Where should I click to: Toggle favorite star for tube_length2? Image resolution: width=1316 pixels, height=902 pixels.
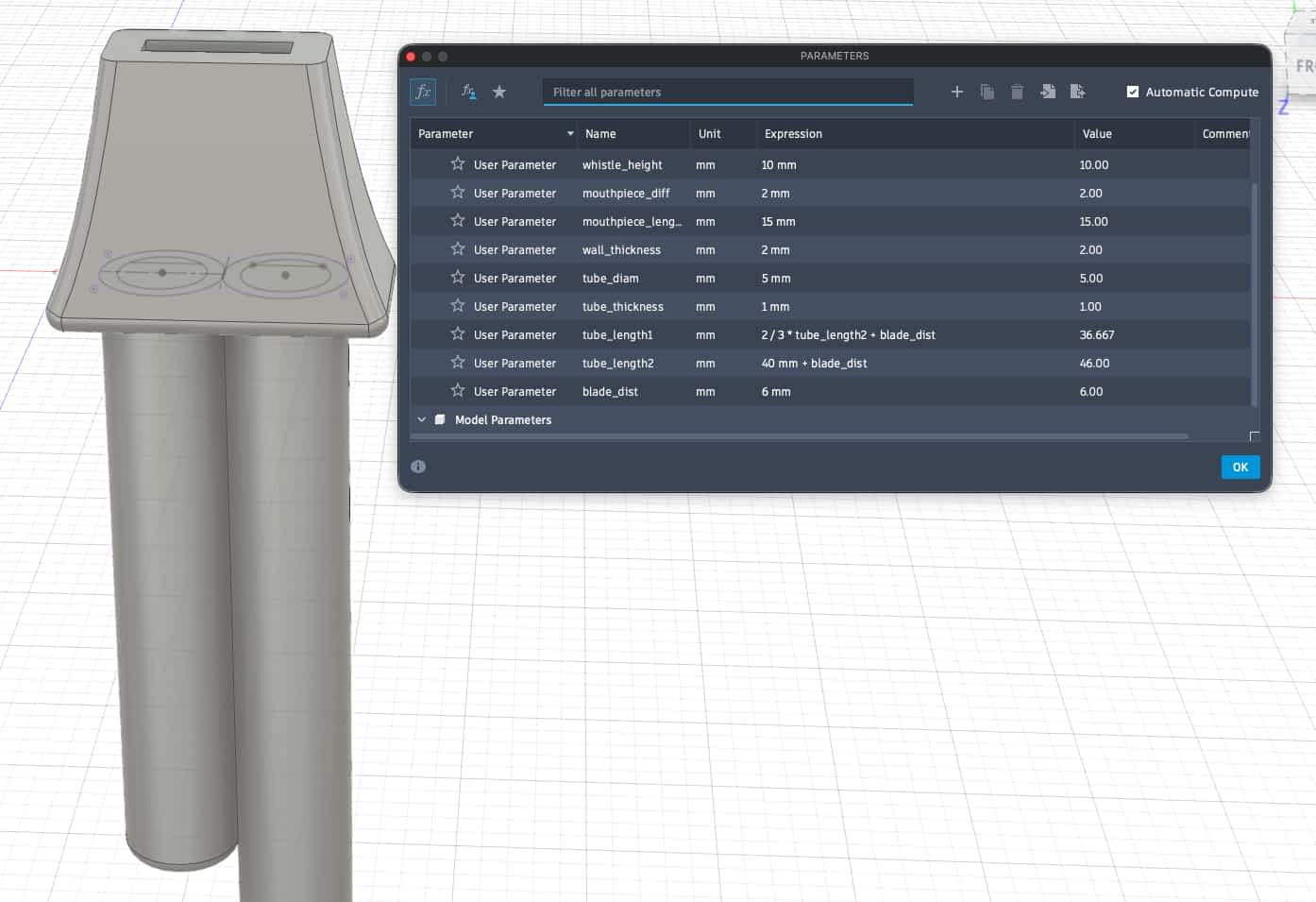click(458, 362)
